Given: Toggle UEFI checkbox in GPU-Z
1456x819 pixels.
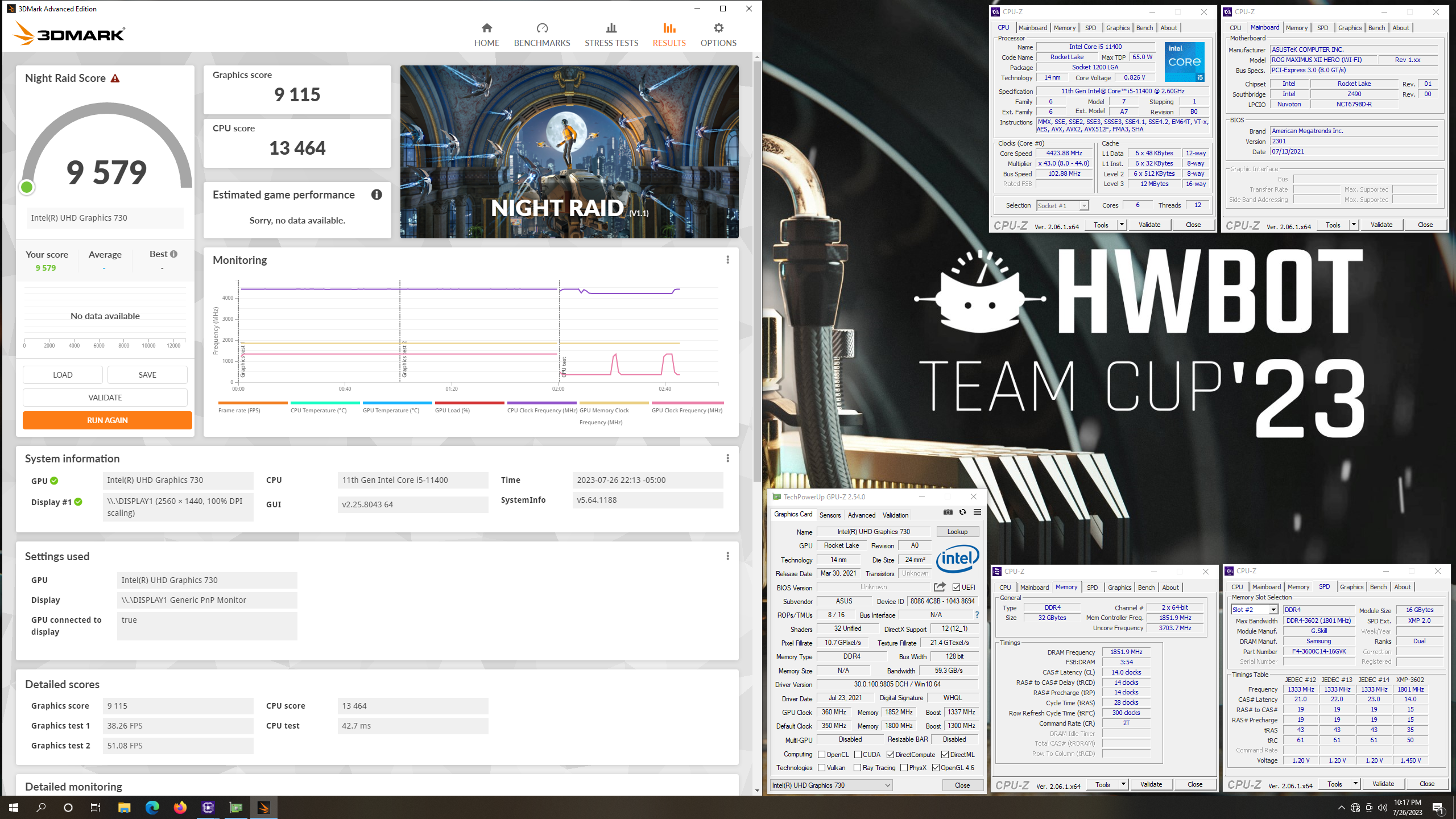Looking at the screenshot, I should click(956, 588).
